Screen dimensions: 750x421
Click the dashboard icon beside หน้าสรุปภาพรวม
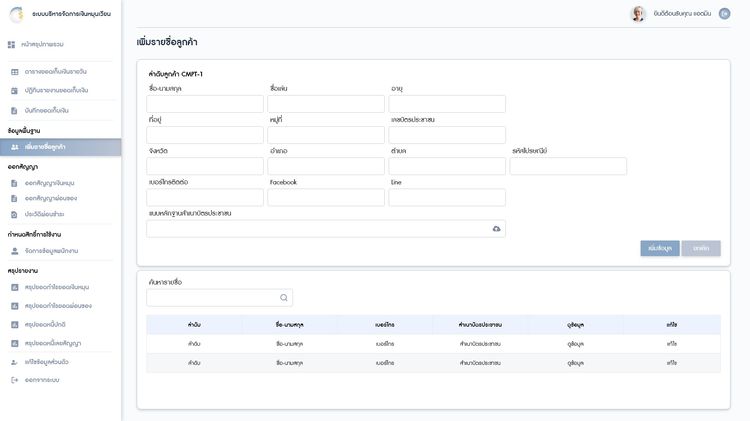[12, 45]
